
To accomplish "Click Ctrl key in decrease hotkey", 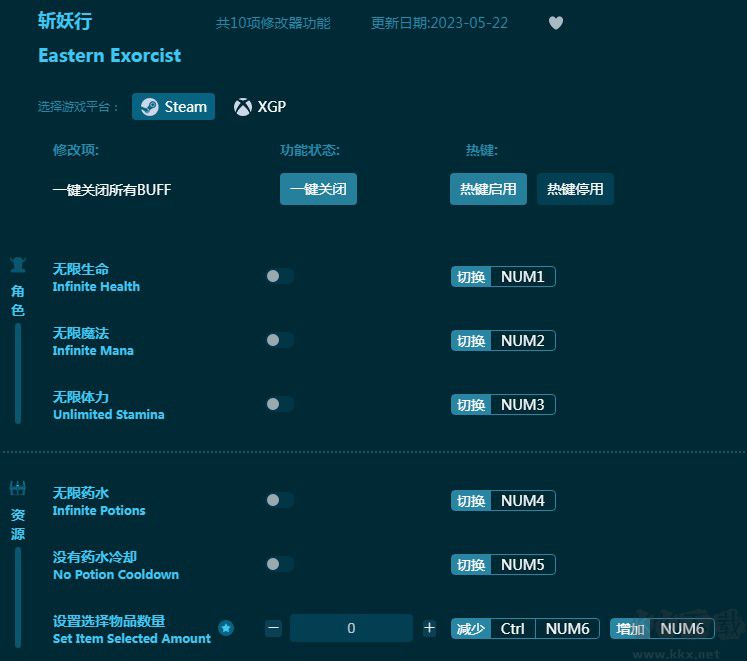I will pos(513,629).
